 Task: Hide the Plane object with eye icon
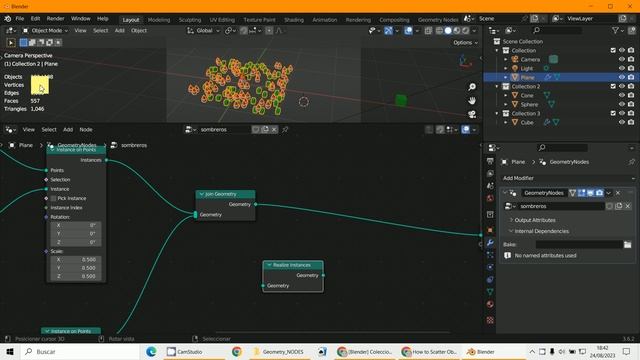[622, 77]
